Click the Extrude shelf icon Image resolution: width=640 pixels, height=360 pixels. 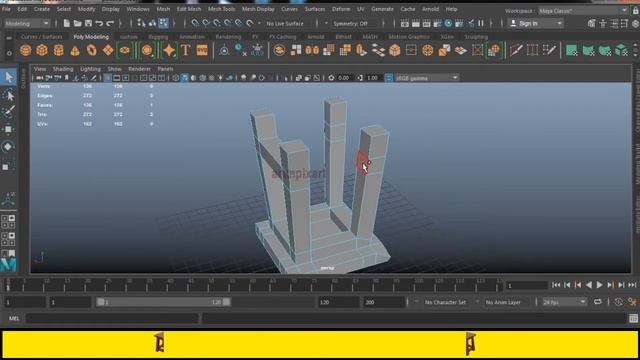(x=362, y=51)
